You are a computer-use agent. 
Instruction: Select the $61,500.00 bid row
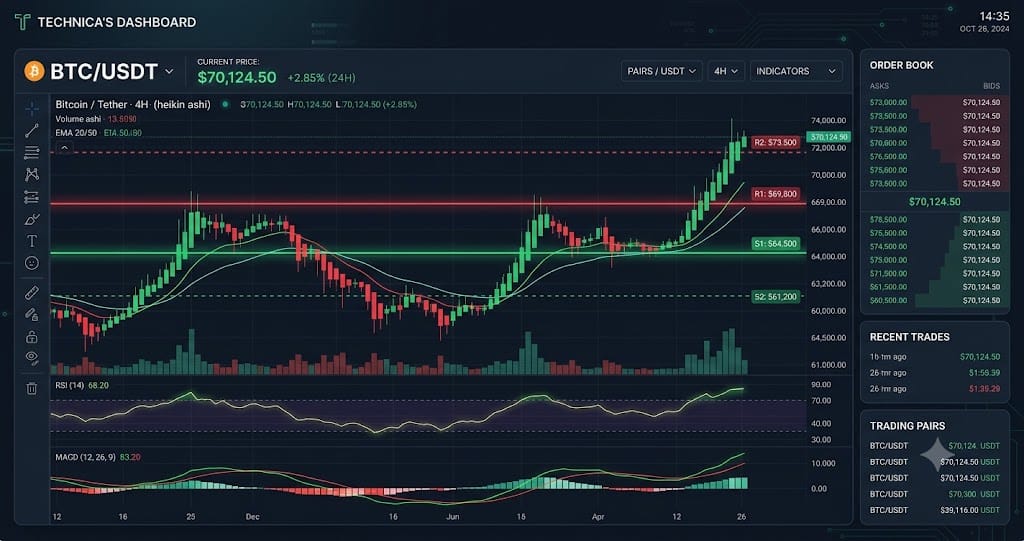(x=935, y=287)
